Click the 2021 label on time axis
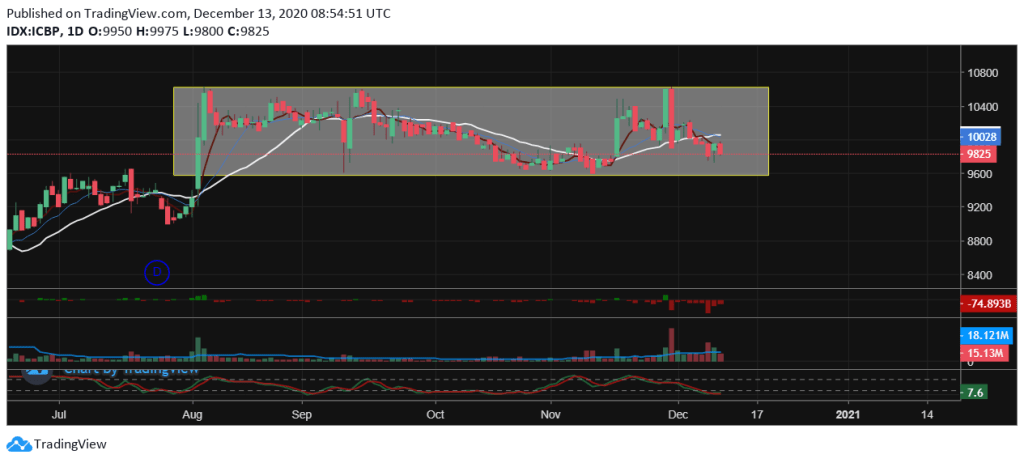Viewport: 1024px width, 463px height. click(x=847, y=413)
